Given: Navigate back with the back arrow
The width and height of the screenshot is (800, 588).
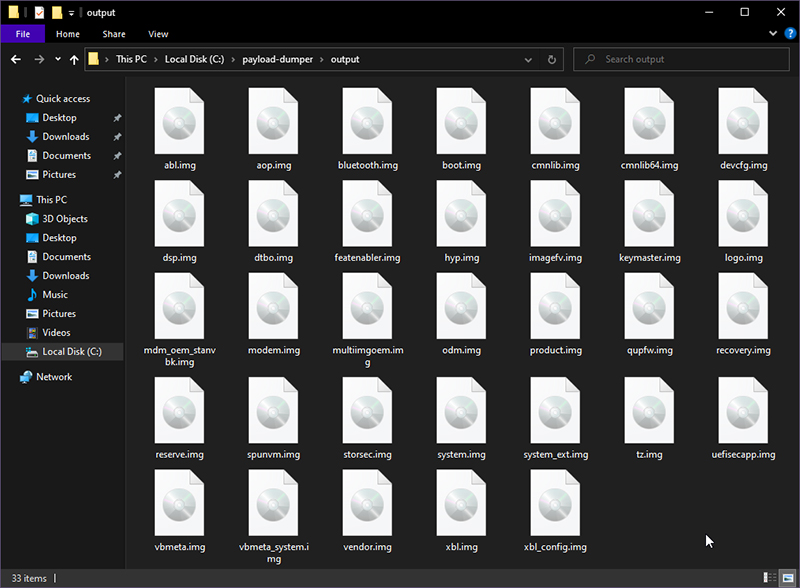Looking at the screenshot, I should [x=15, y=59].
